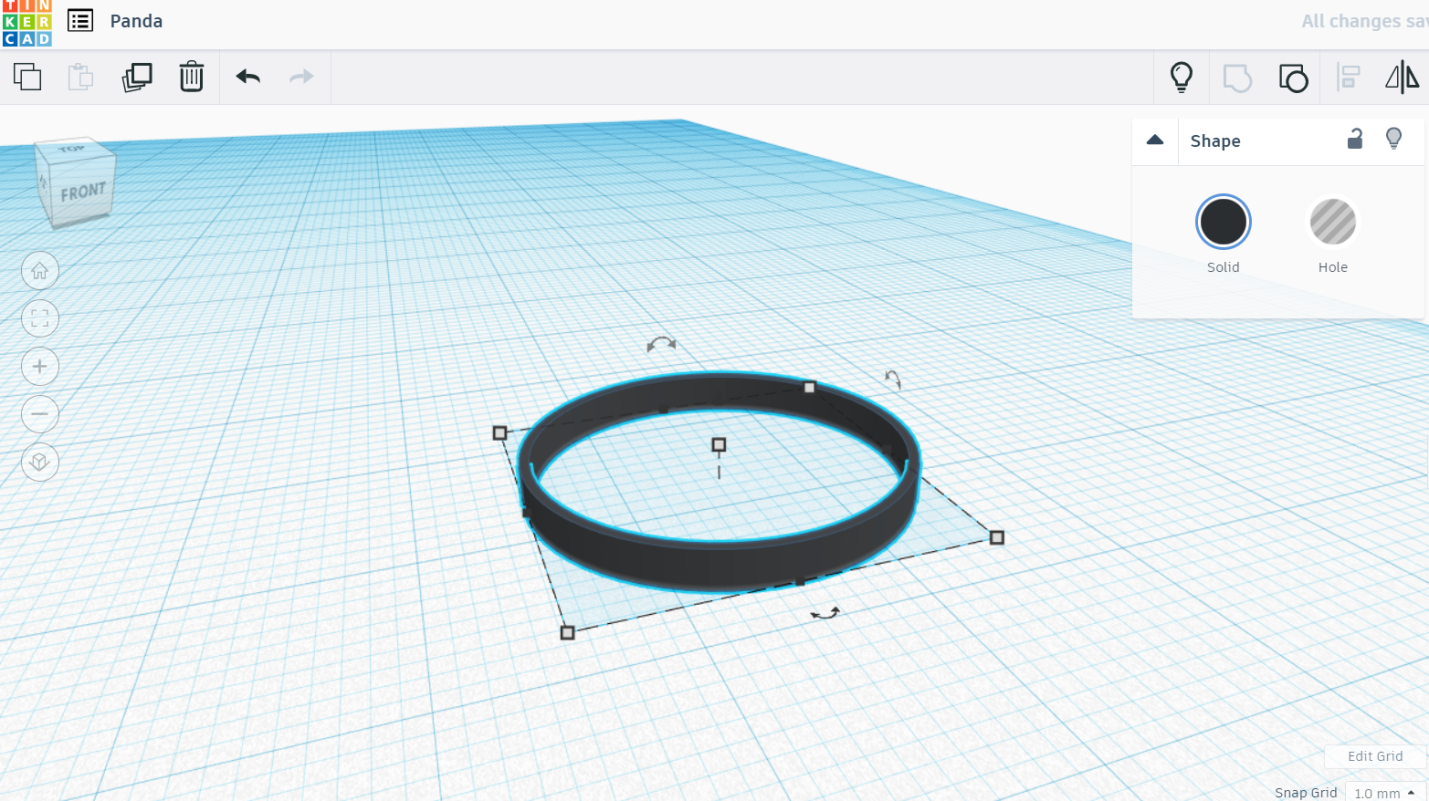Click the right corner resize handle of selection

click(x=997, y=538)
